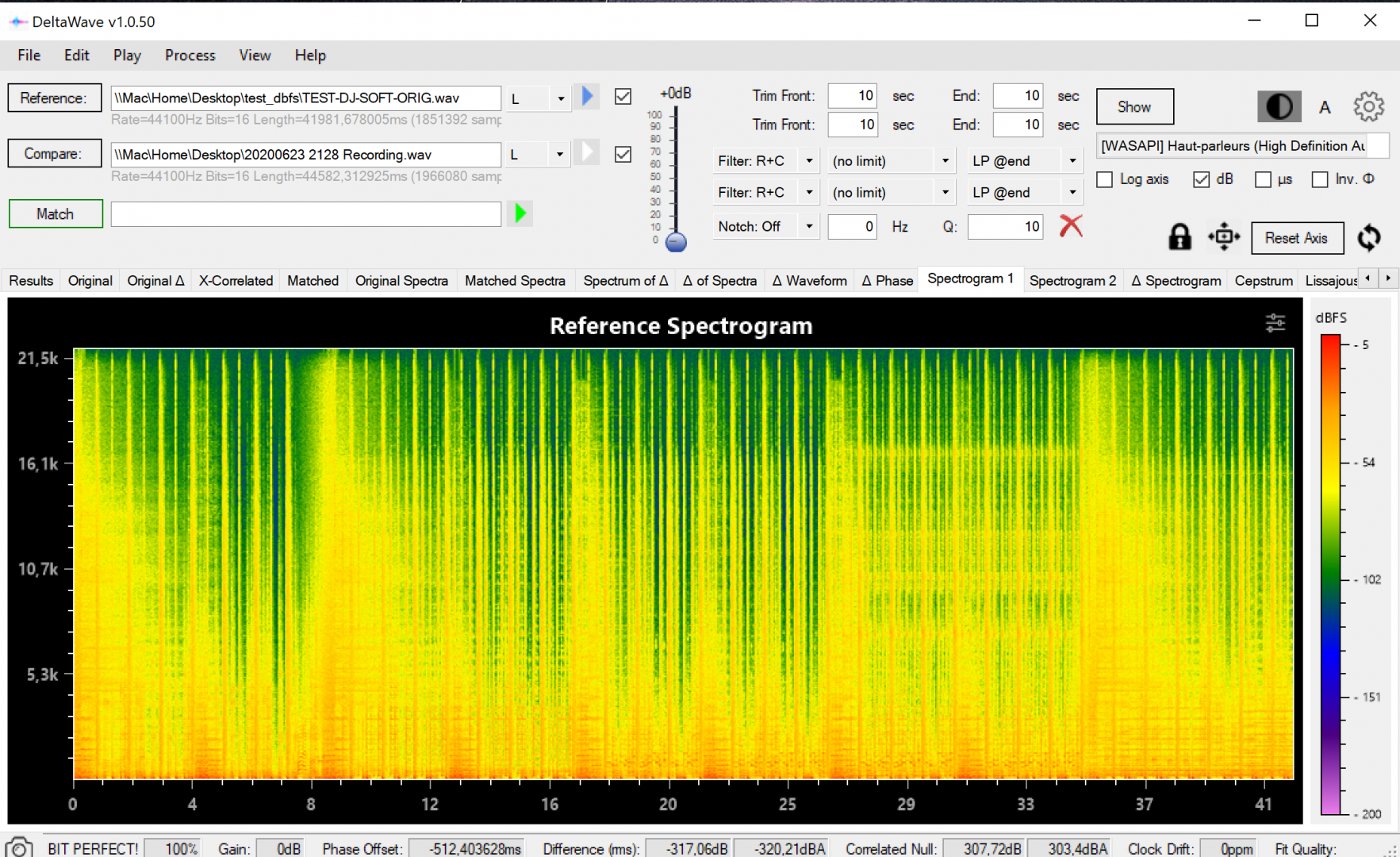Uncheck the dB checkbox
Viewport: 1400px width, 857px height.
(1201, 179)
